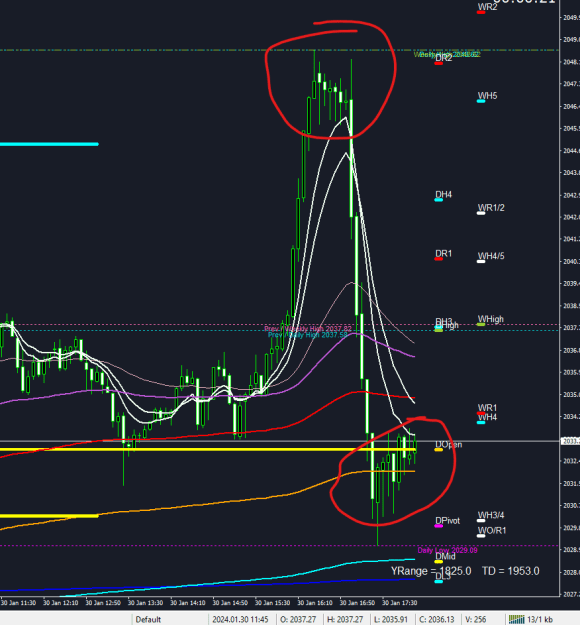The image size is (580, 625).
Task: Click the DR2 red level marker
Action: (438, 63)
